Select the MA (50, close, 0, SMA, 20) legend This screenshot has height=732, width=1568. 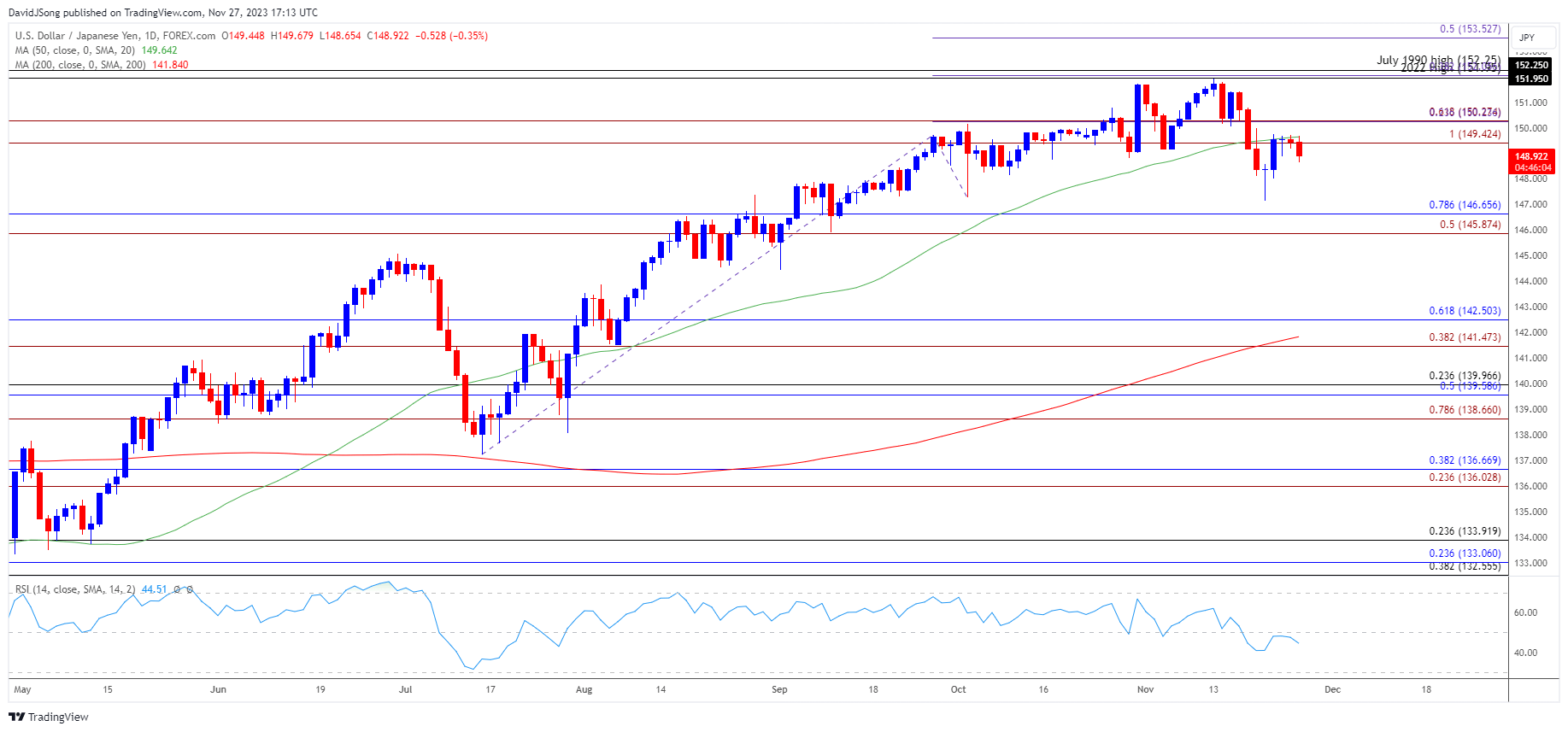click(74, 50)
